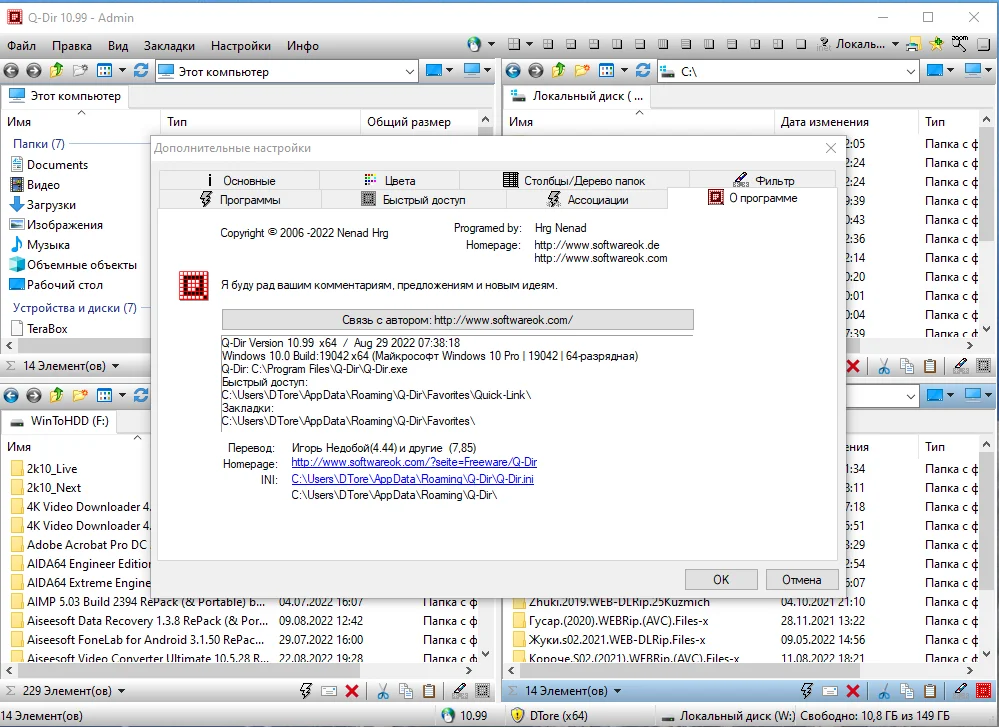The image size is (999, 727).
Task: Open the Инфо menu
Action: pos(303,46)
